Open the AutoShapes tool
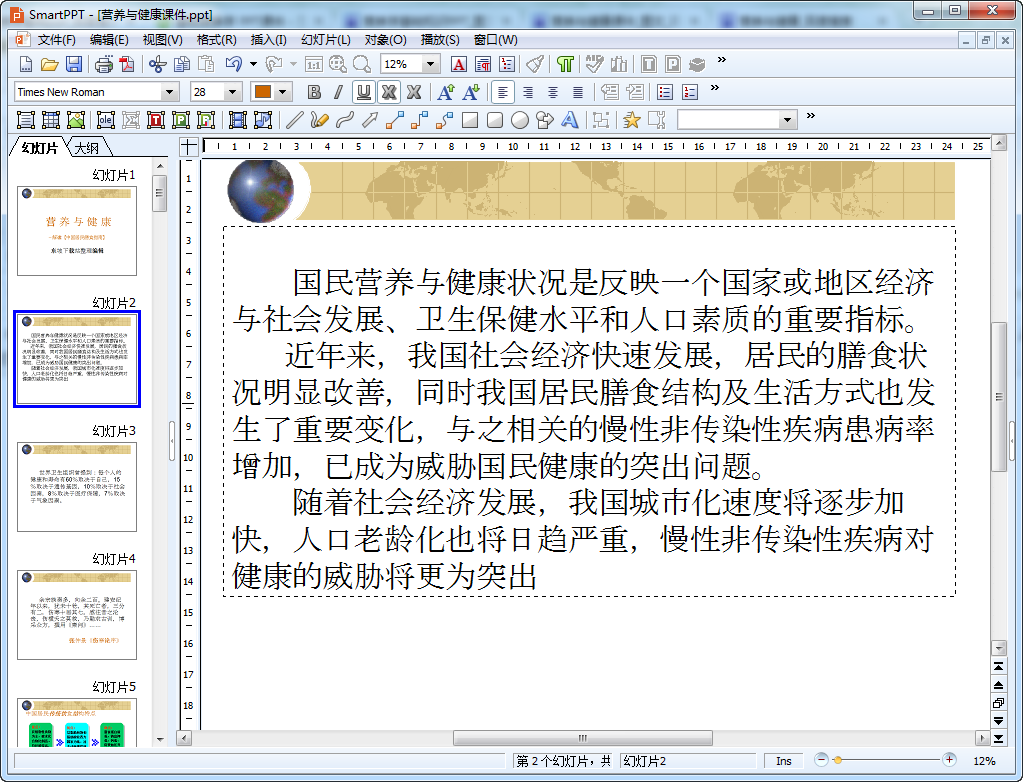This screenshot has width=1023, height=782. (x=545, y=120)
